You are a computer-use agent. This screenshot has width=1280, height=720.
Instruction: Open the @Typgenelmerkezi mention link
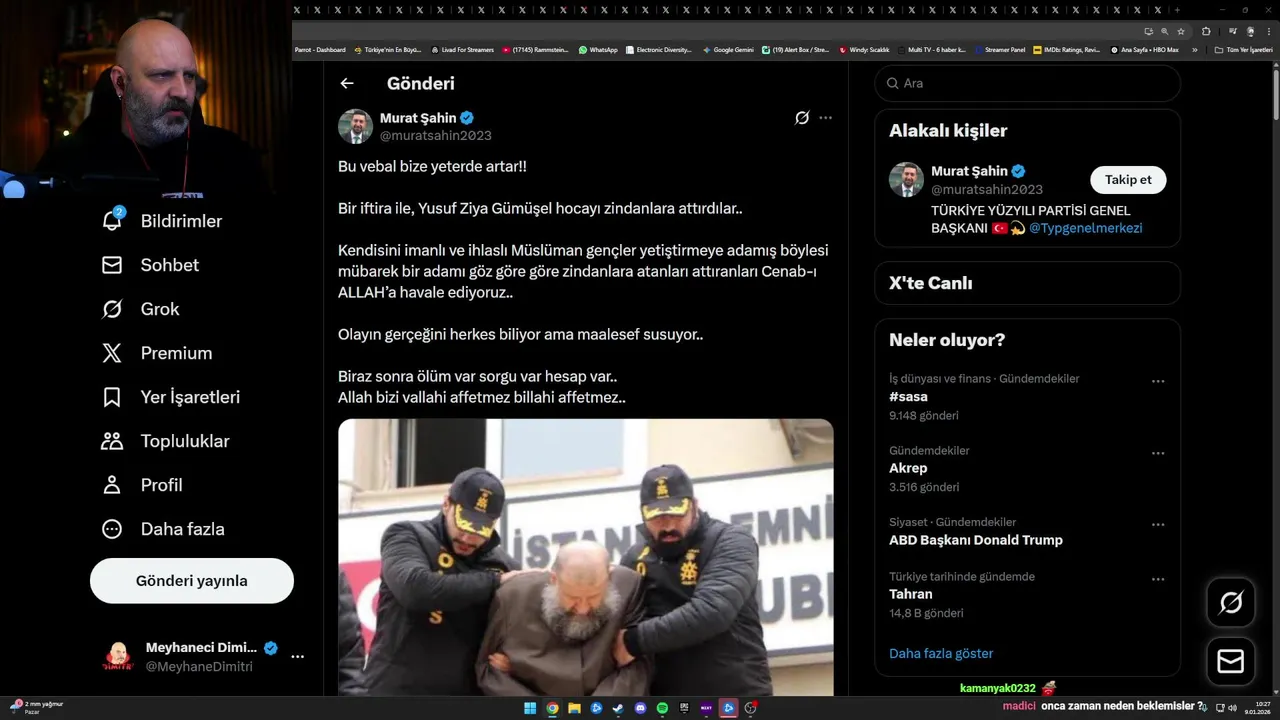(1086, 228)
